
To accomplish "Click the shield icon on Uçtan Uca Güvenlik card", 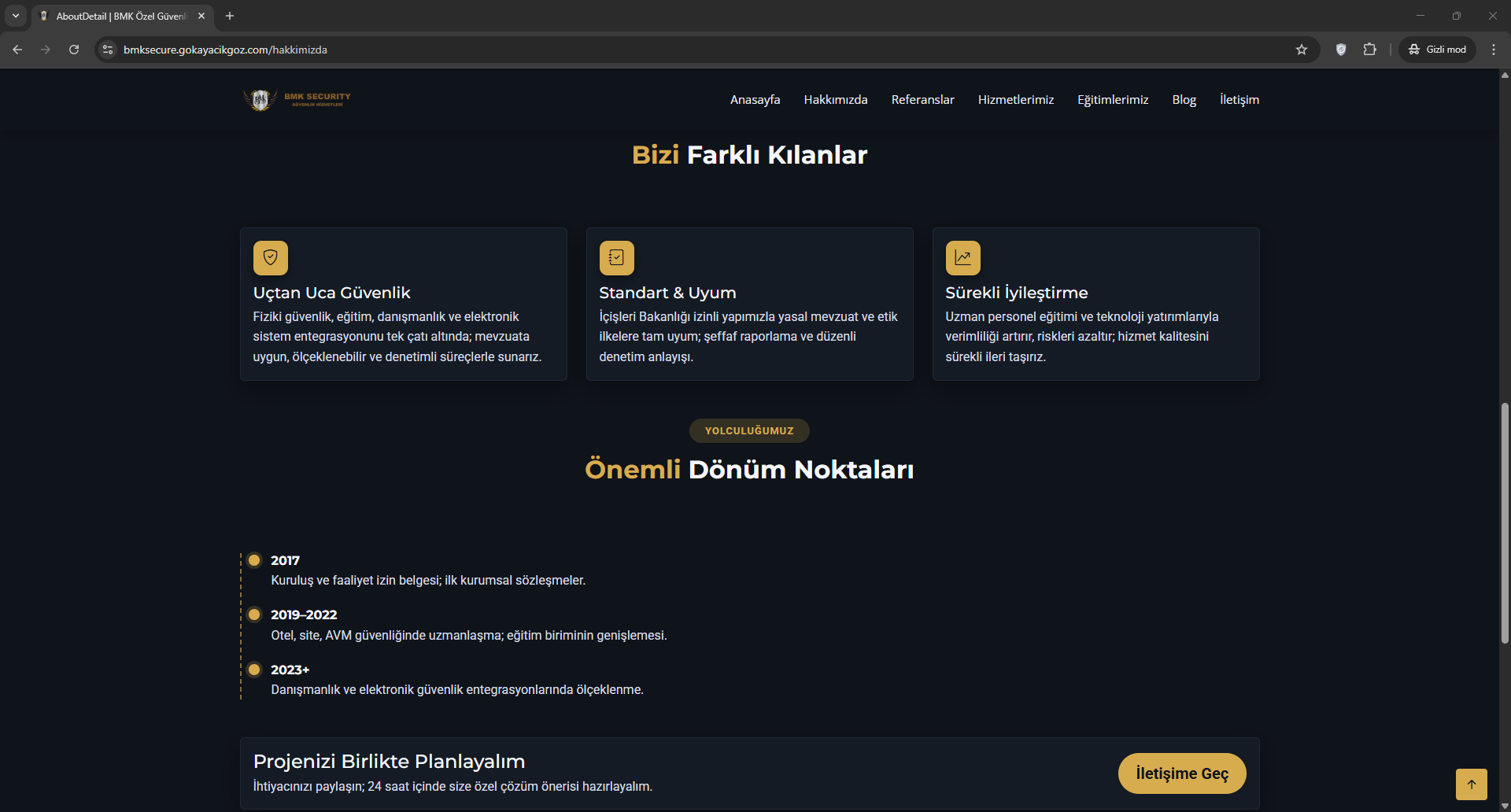I will point(270,258).
